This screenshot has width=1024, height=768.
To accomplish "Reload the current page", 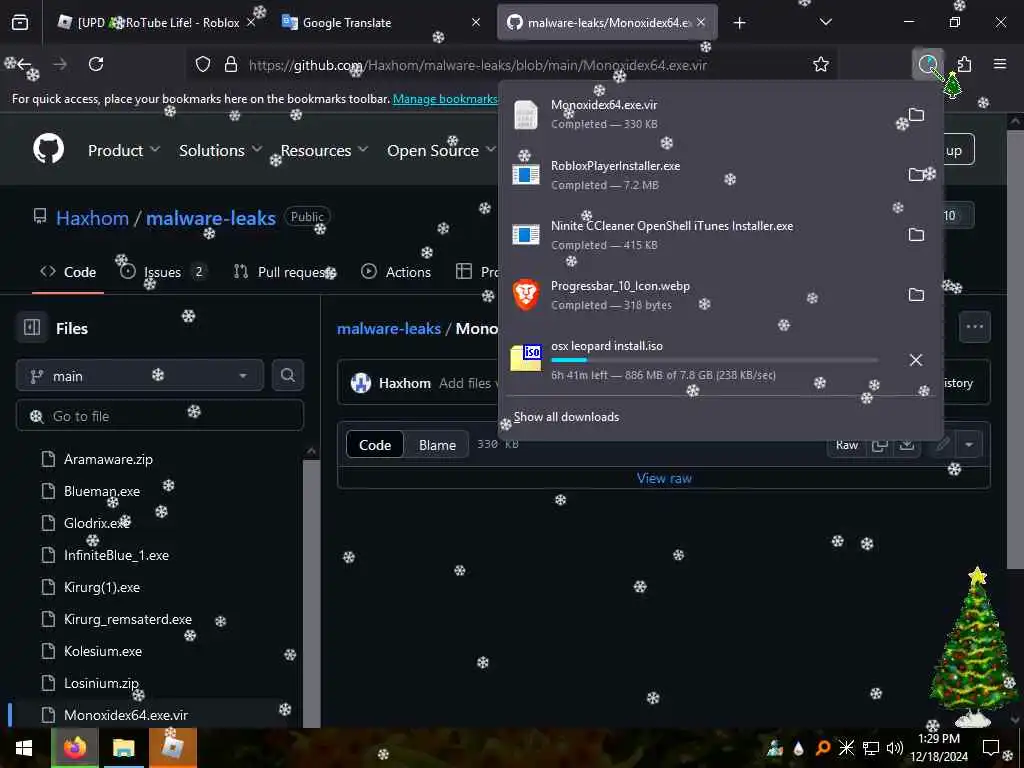I will pyautogui.click(x=96, y=64).
